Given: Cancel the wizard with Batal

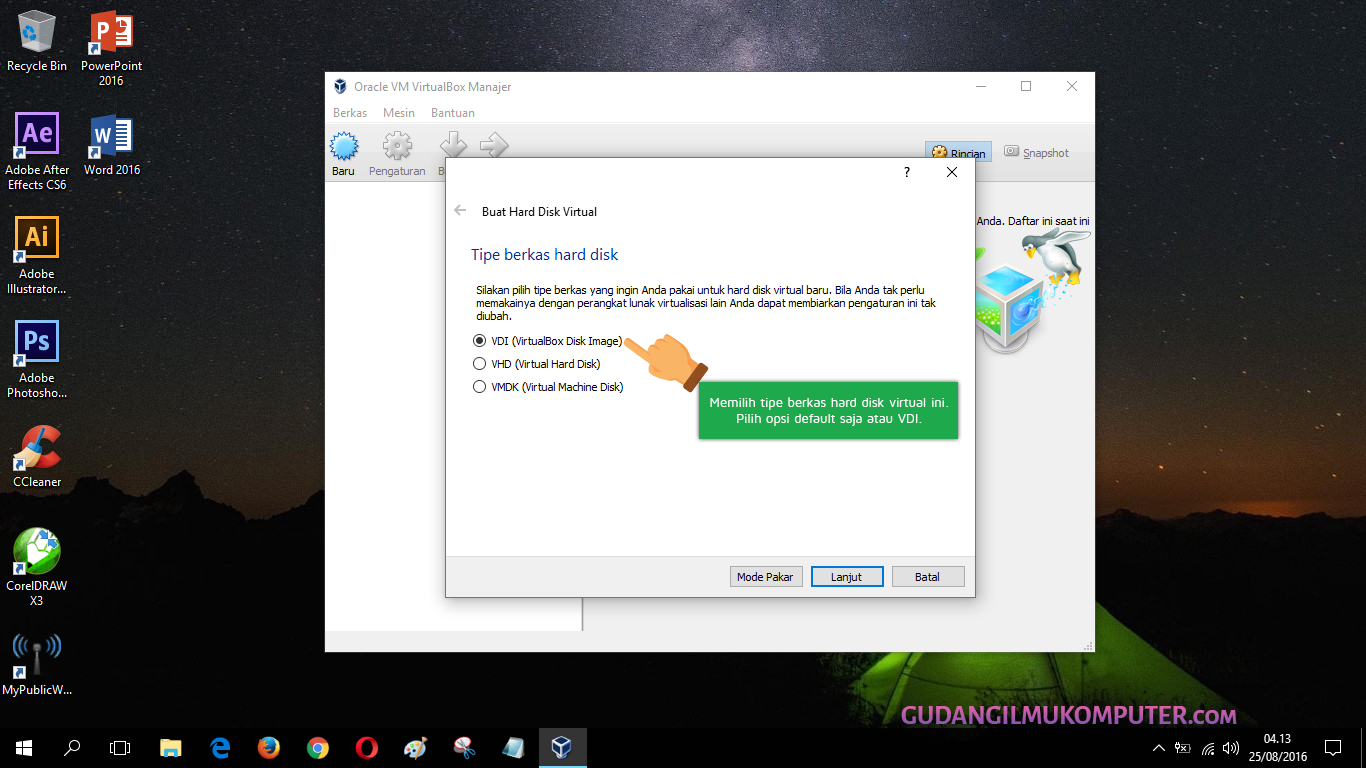Looking at the screenshot, I should pyautogui.click(x=928, y=577).
